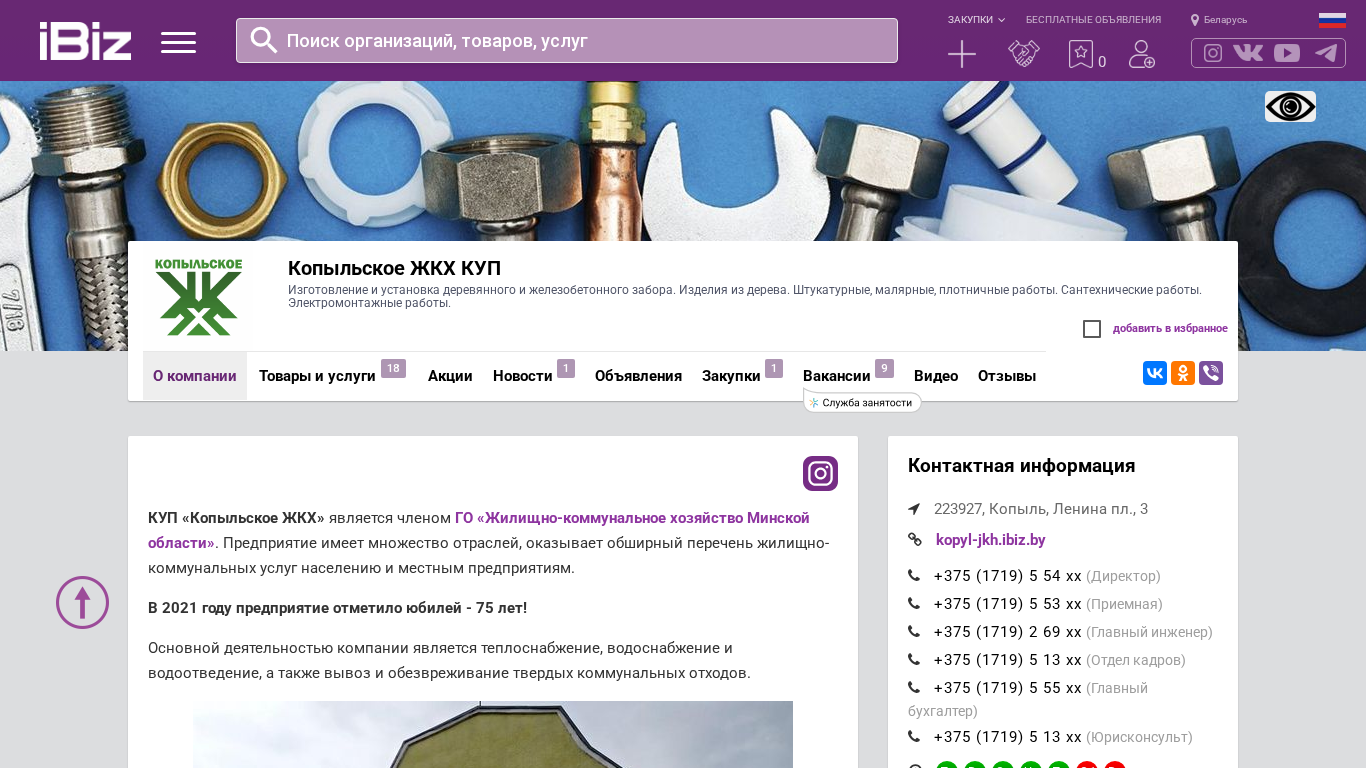Click the plus icon to add a listing

click(x=962, y=54)
